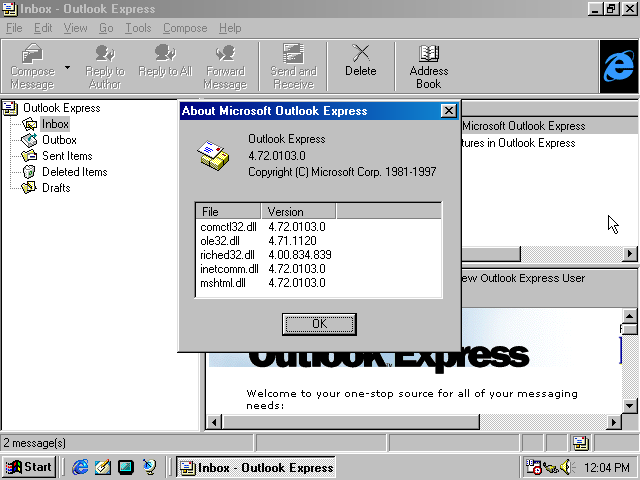Screen dimensions: 640x480
Task: Click the Task Scheduler tray icon
Action: coord(533,467)
